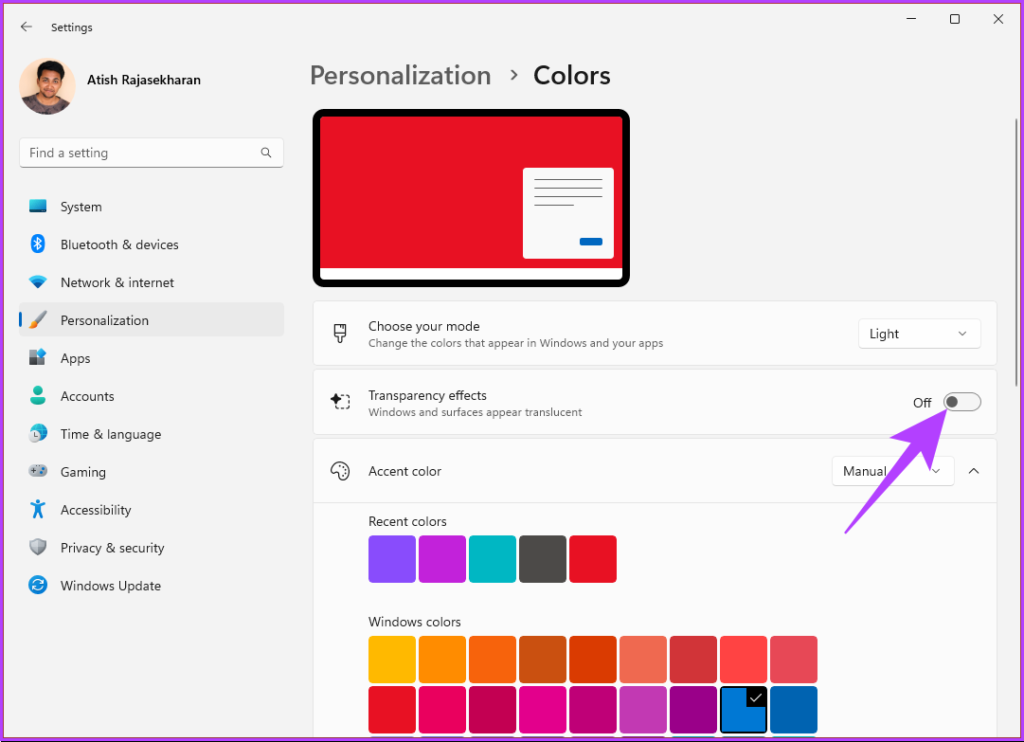Select the purple recent color swatch
1024x742 pixels.
pyautogui.click(x=392, y=559)
